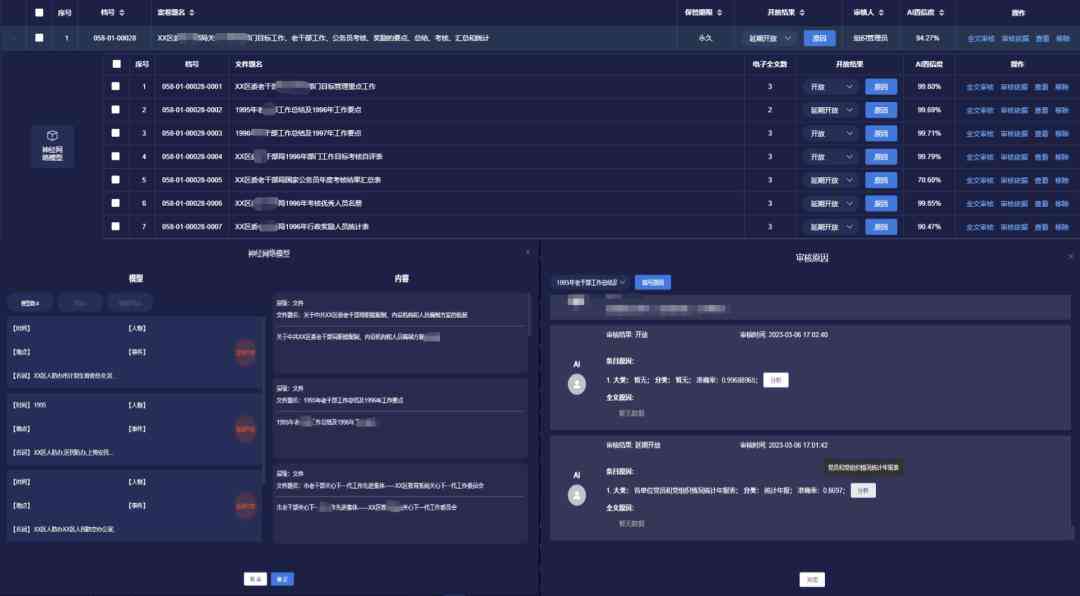Select the checkbox for file 058-01-00028-0006
Image resolution: width=1080 pixels, height=596 pixels.
(116, 203)
